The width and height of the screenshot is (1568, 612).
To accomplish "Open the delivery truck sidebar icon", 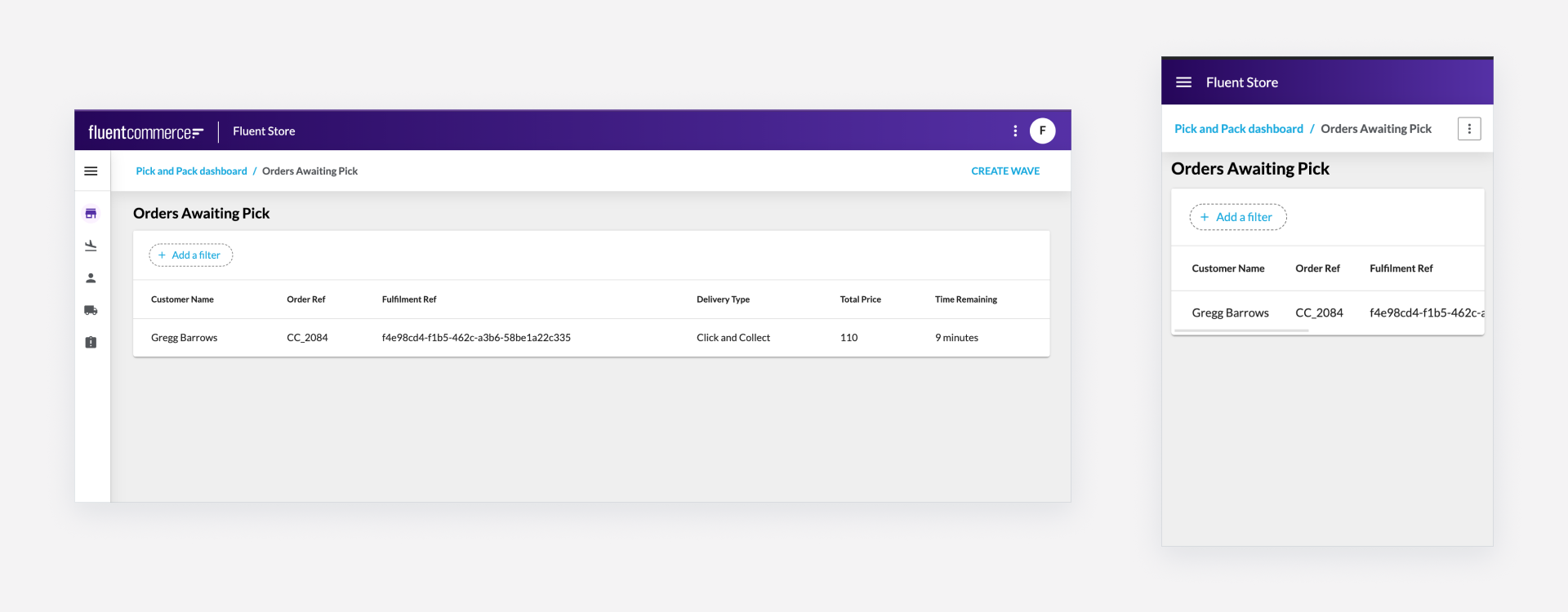I will pyautogui.click(x=91, y=310).
